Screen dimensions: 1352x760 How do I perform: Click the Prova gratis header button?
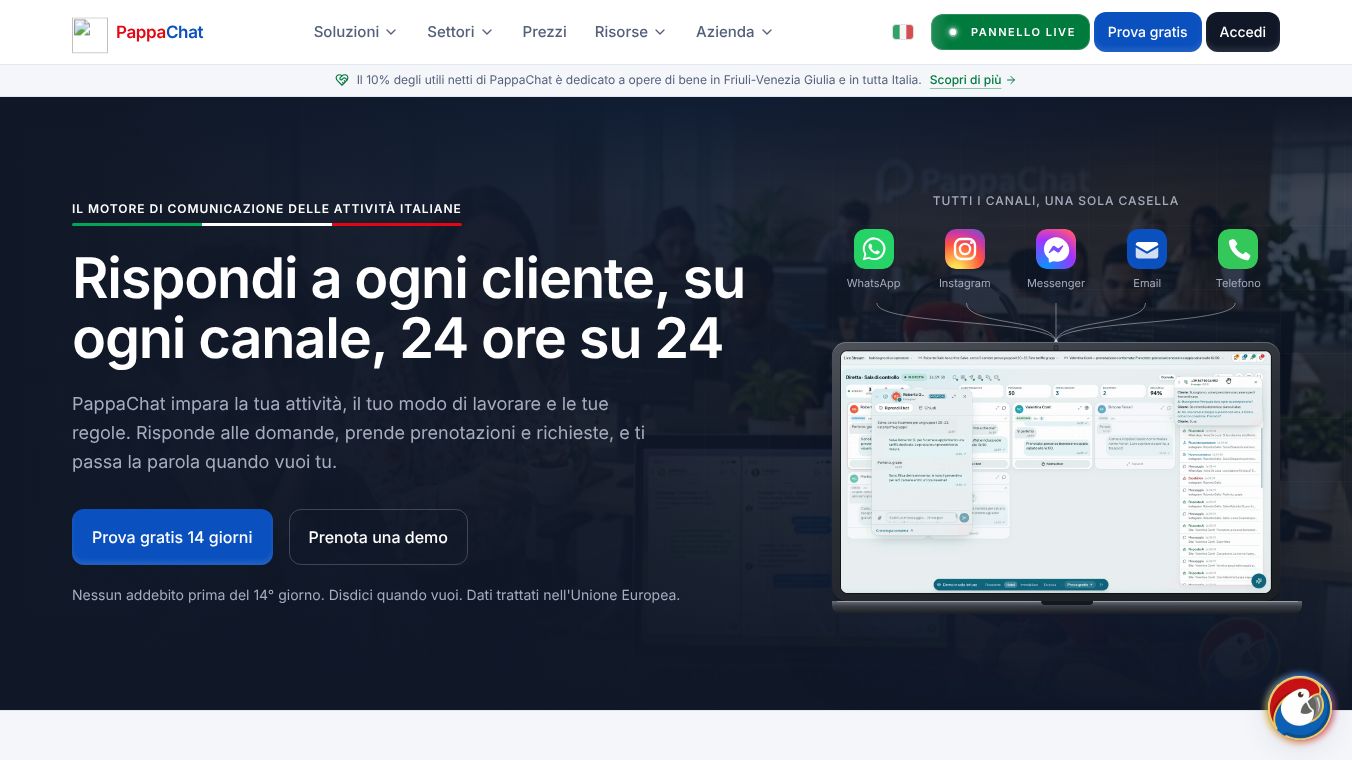click(x=1148, y=32)
